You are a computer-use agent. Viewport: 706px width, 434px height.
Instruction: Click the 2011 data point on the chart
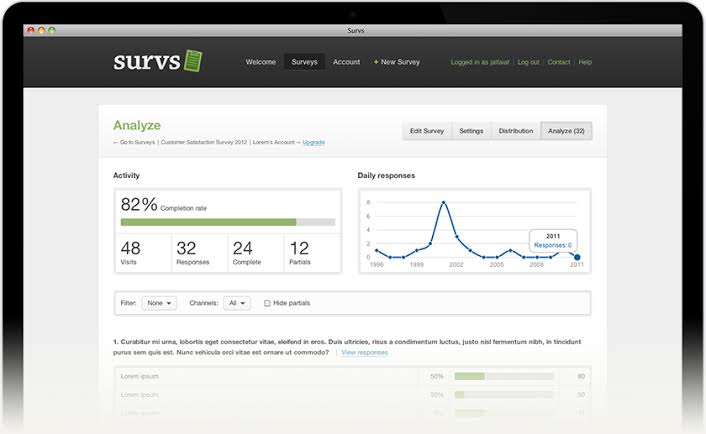coord(577,257)
